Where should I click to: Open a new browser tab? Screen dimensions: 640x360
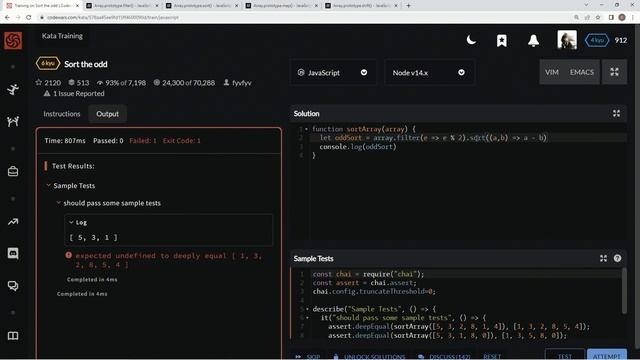[x=408, y=6]
